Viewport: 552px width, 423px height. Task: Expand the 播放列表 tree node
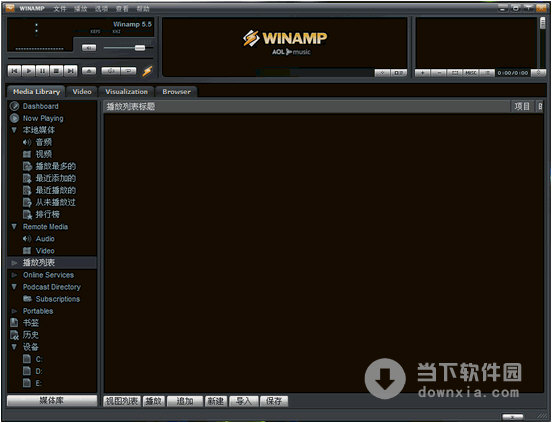[x=14, y=263]
